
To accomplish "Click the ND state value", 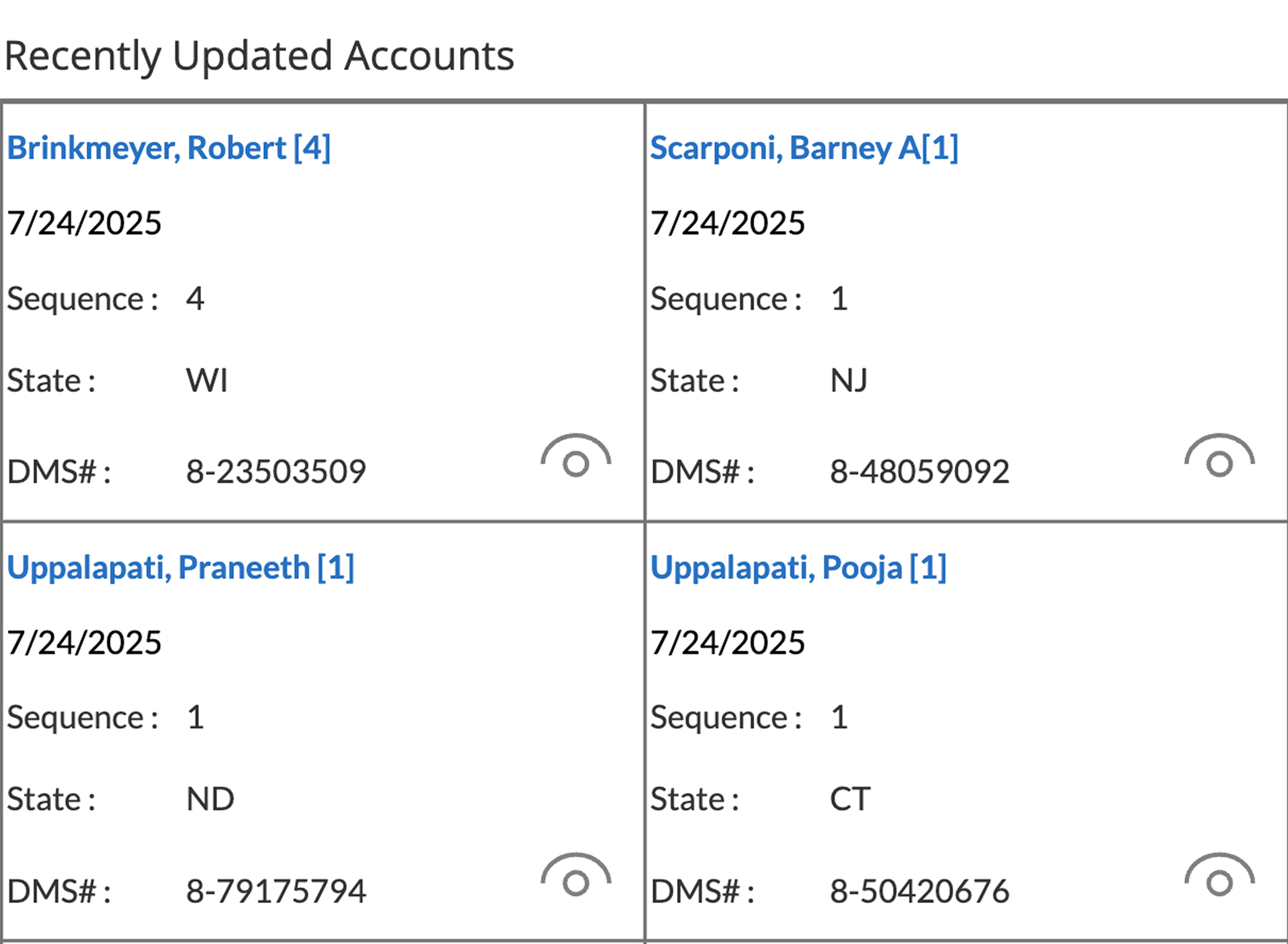I will point(210,800).
